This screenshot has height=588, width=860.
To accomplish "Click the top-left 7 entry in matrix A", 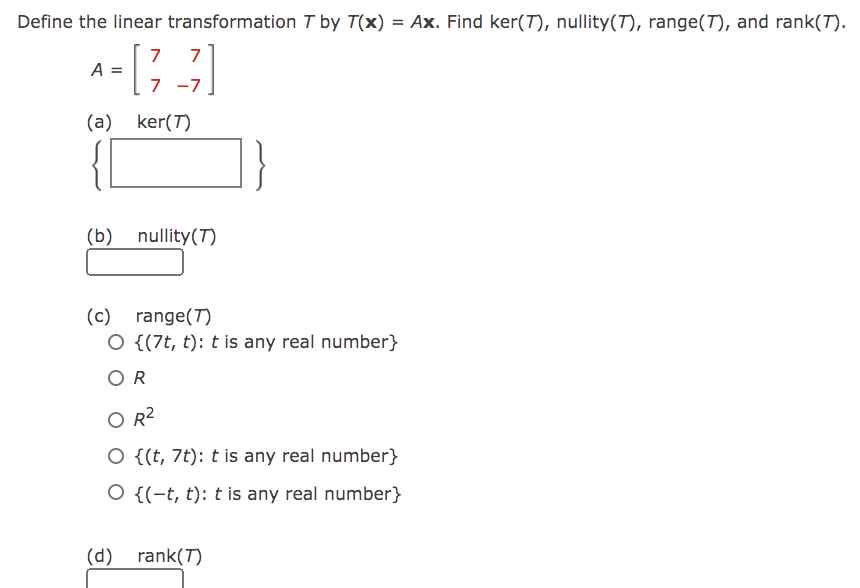I will coord(155,56).
